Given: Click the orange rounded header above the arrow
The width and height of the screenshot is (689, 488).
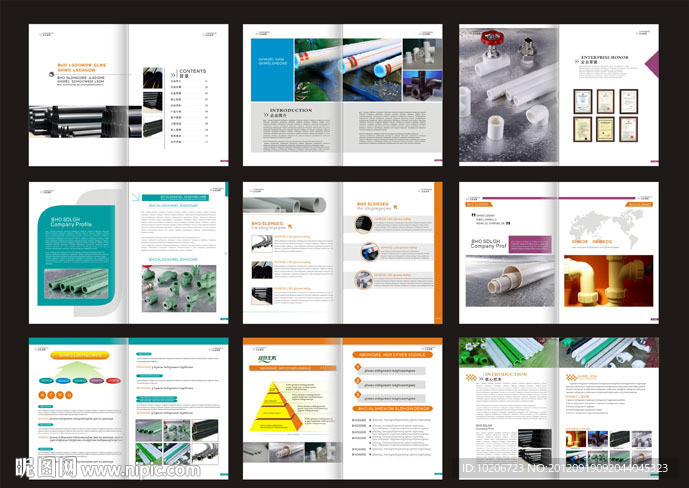Looking at the screenshot, I should click(80, 355).
